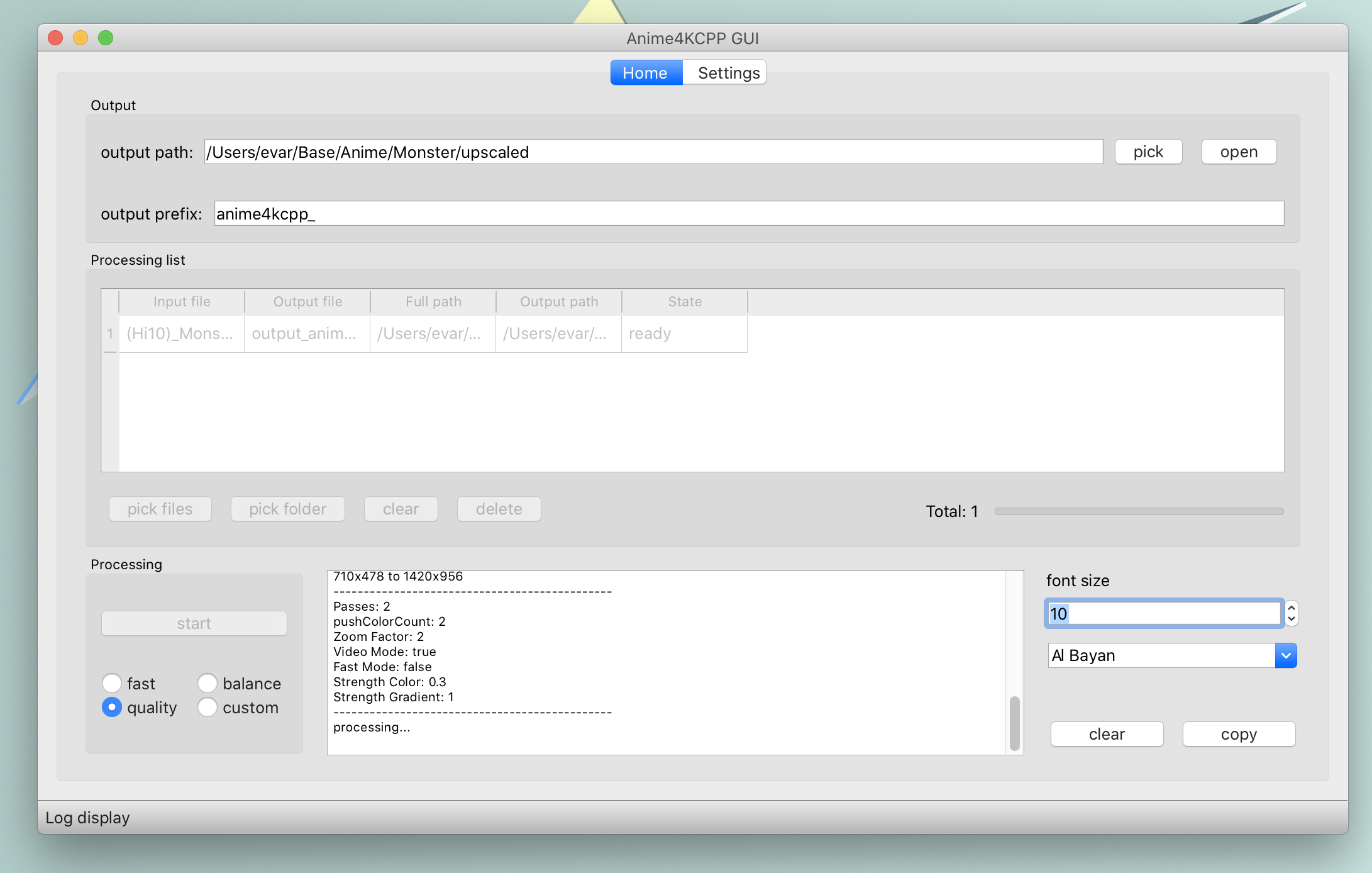Click the output path text field
Screen dimensions: 1372x873
point(653,152)
